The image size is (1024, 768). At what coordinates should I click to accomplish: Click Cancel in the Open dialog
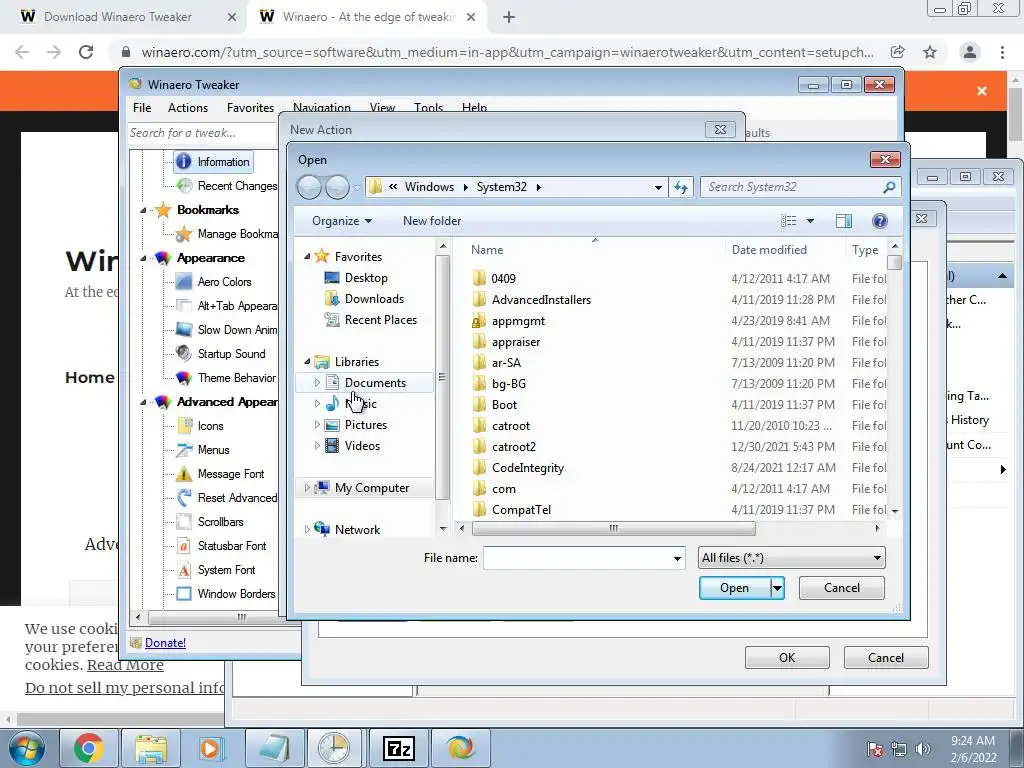pyautogui.click(x=841, y=588)
